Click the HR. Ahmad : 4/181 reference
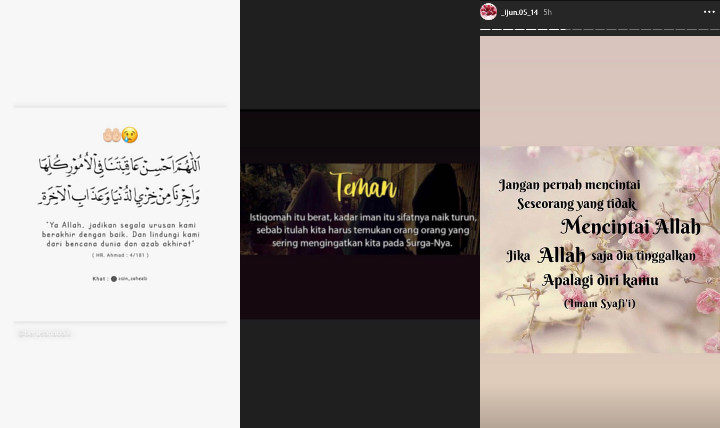The height and width of the screenshot is (428, 720). 120,255
